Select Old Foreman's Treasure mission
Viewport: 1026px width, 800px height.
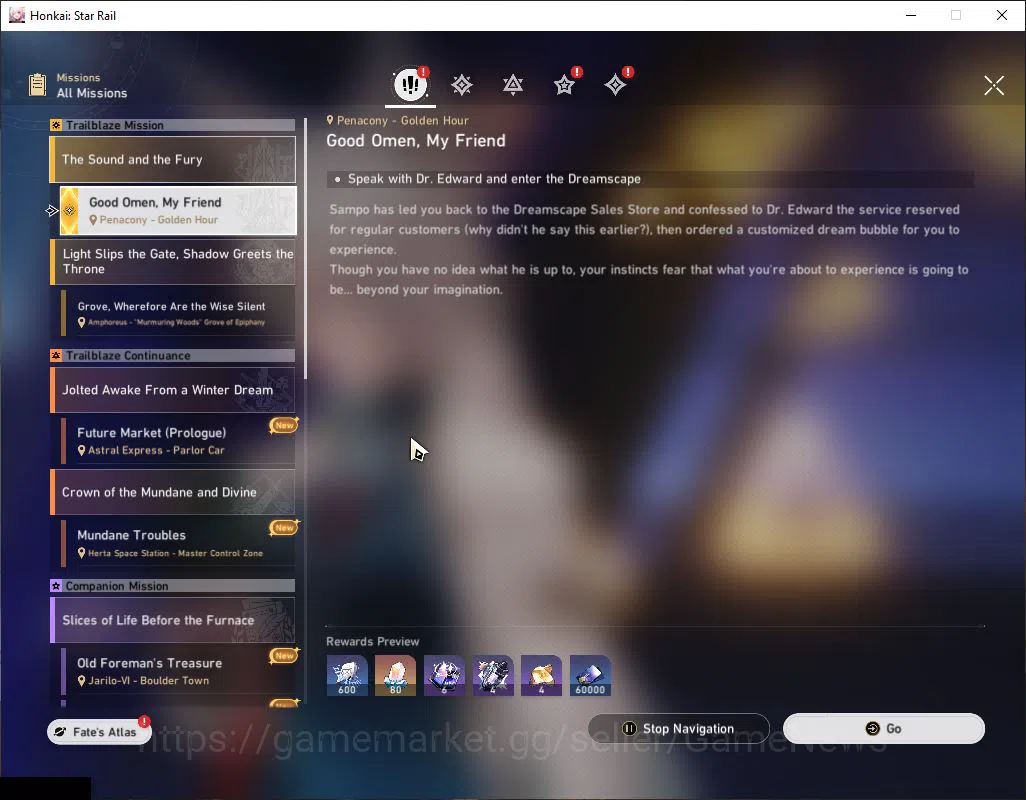tap(178, 671)
